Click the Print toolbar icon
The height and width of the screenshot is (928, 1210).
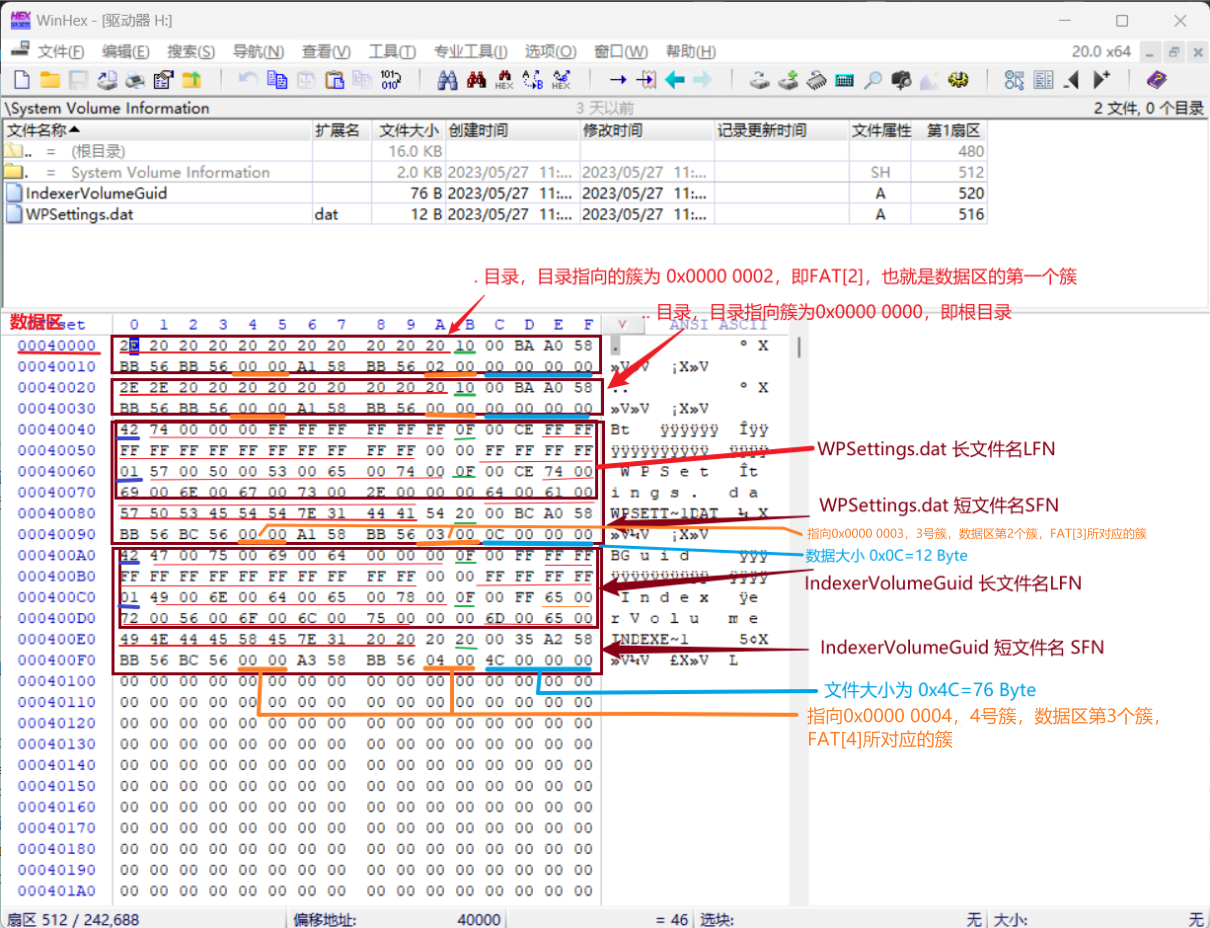(134, 80)
